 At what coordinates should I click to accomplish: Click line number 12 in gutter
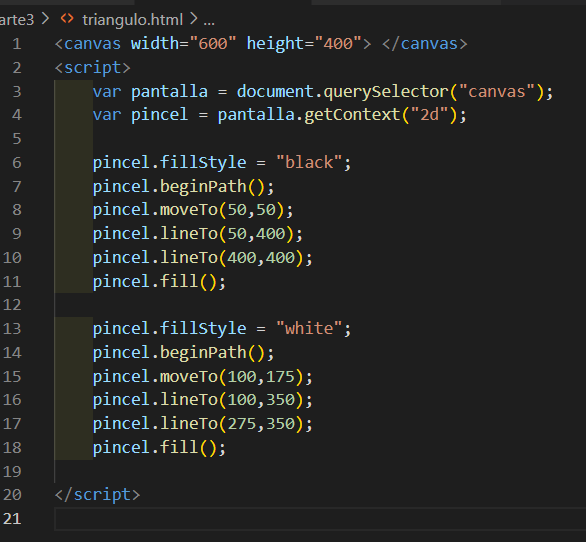(12, 305)
